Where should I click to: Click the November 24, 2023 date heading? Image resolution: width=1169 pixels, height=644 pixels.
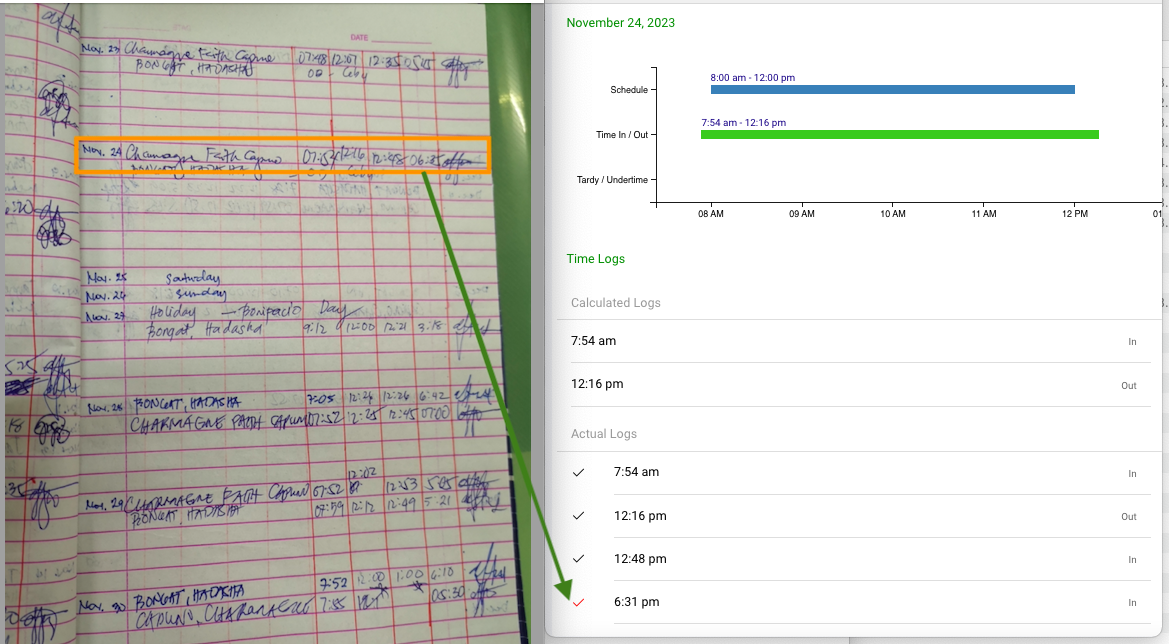click(620, 23)
